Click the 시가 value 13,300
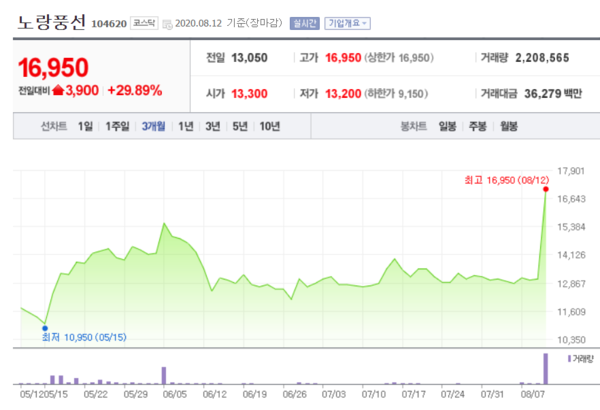The width and height of the screenshot is (600, 410). 249,93
